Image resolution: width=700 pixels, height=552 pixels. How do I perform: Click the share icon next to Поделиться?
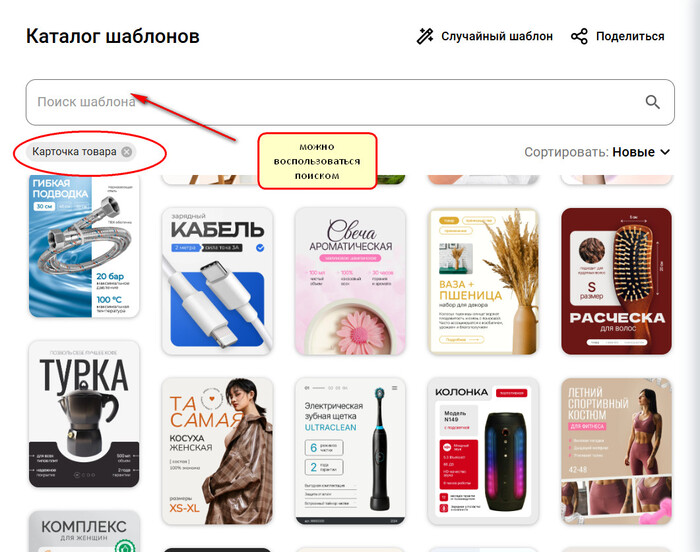point(579,36)
